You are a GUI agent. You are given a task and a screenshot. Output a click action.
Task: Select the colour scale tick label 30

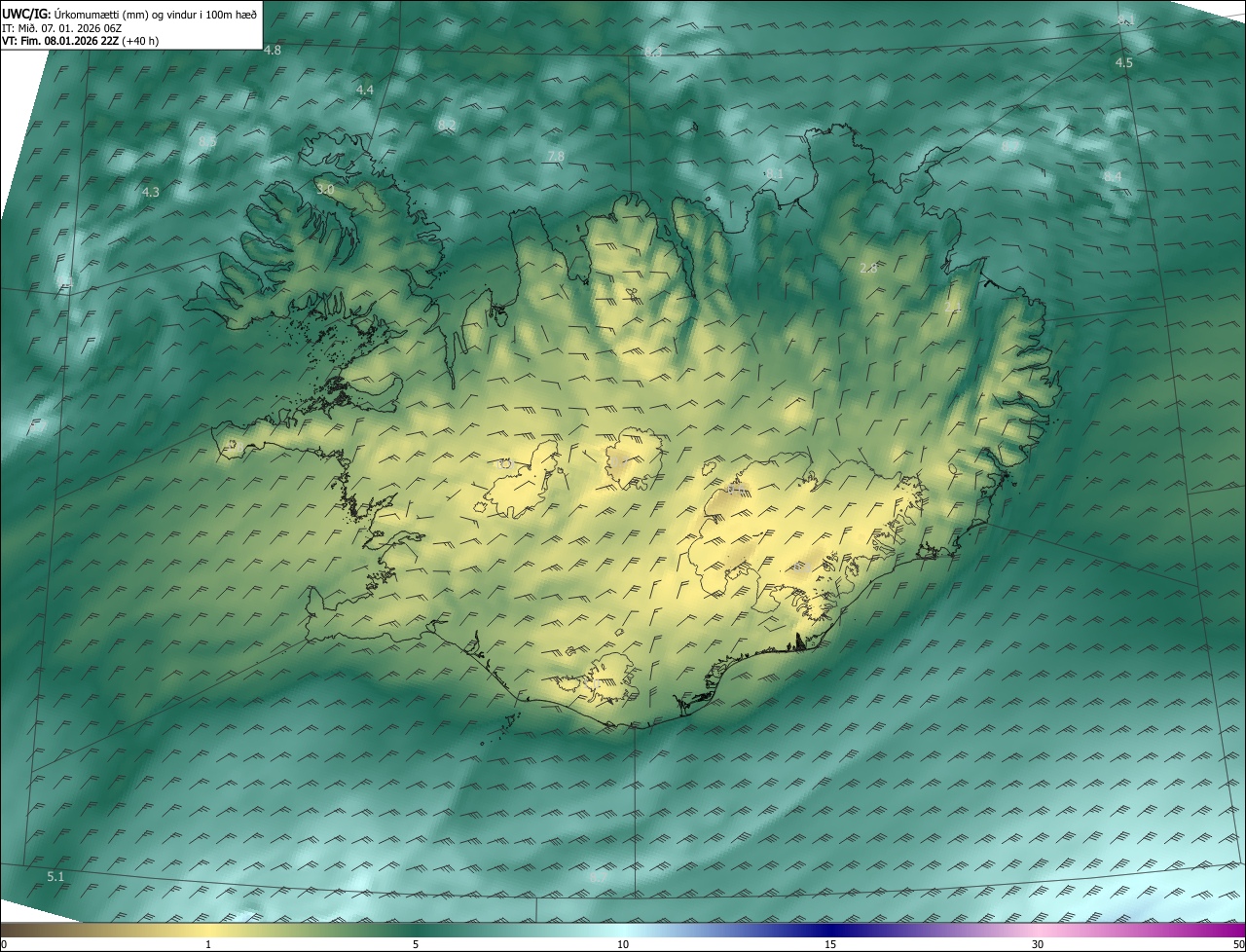[x=1038, y=944]
